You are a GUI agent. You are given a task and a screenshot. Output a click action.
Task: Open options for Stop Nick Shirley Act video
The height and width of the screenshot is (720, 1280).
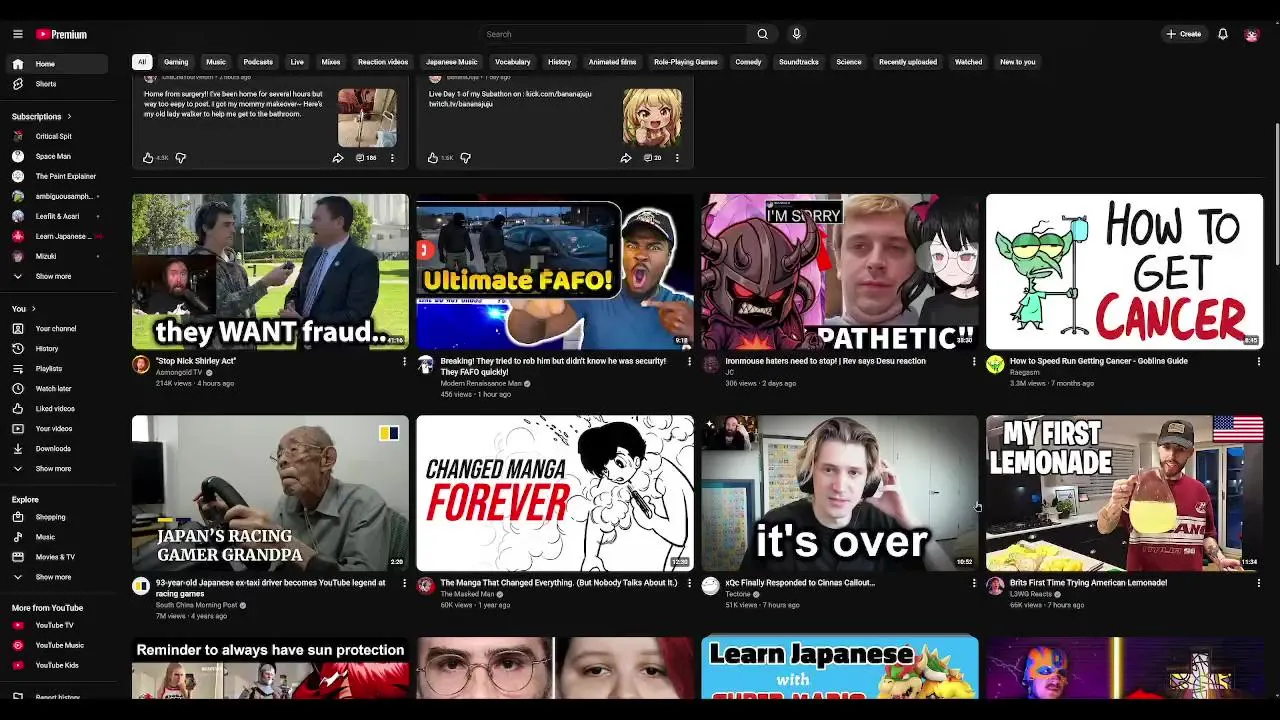tap(404, 361)
